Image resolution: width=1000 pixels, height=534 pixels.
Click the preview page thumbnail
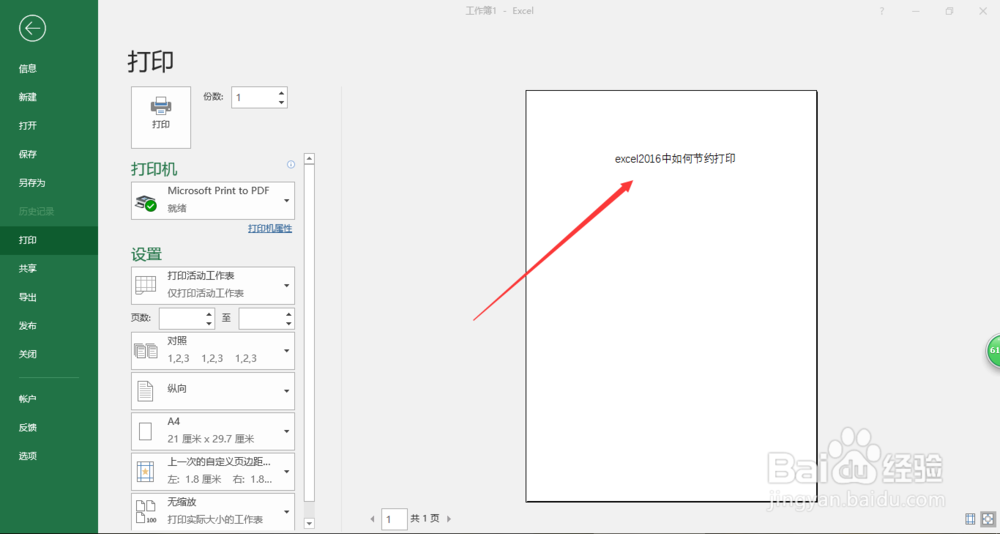(x=672, y=296)
